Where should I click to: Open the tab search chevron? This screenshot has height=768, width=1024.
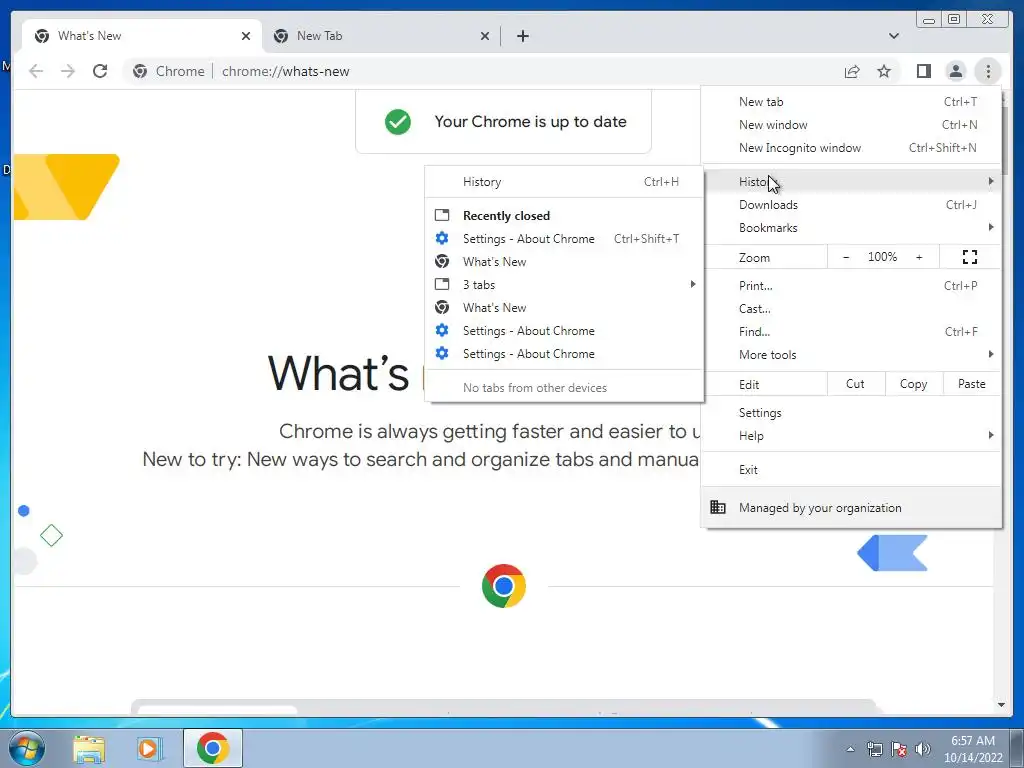tap(894, 36)
